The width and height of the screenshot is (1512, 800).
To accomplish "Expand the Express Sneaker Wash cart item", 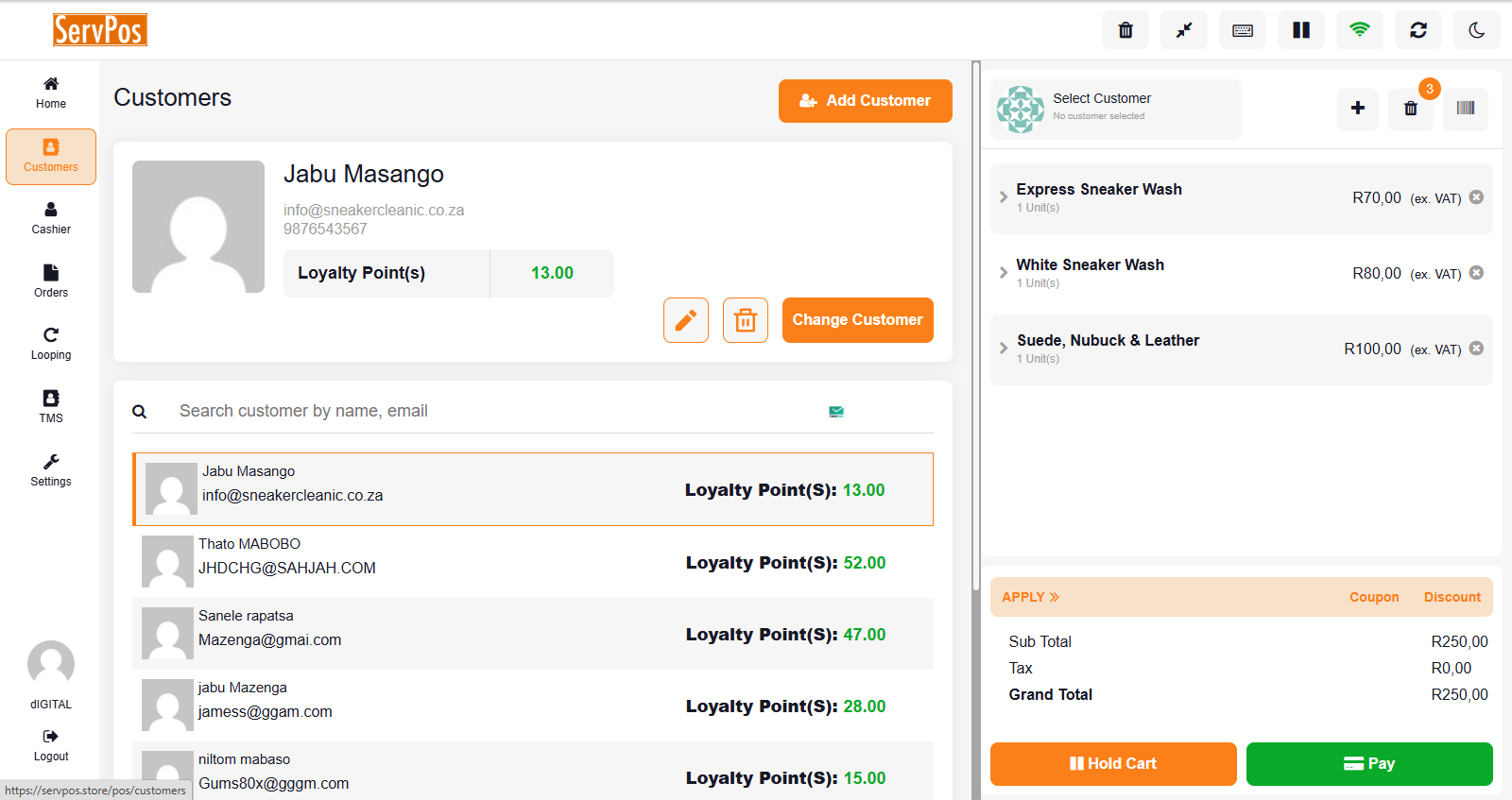I will [x=1004, y=197].
